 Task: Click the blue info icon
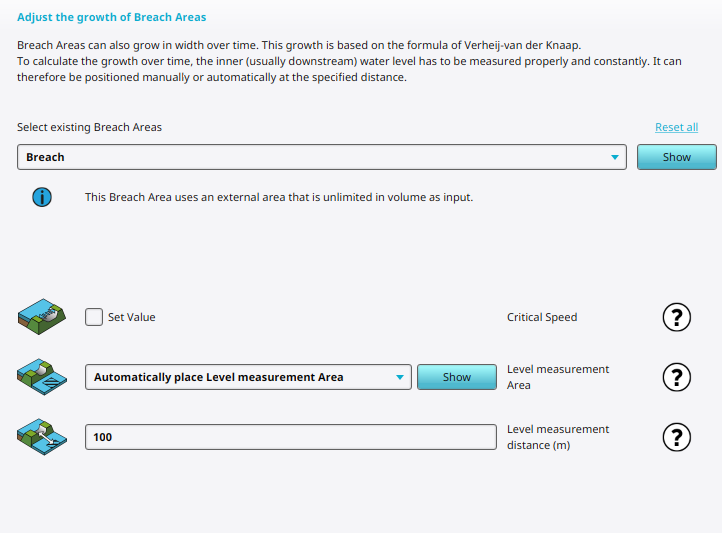coord(42,197)
